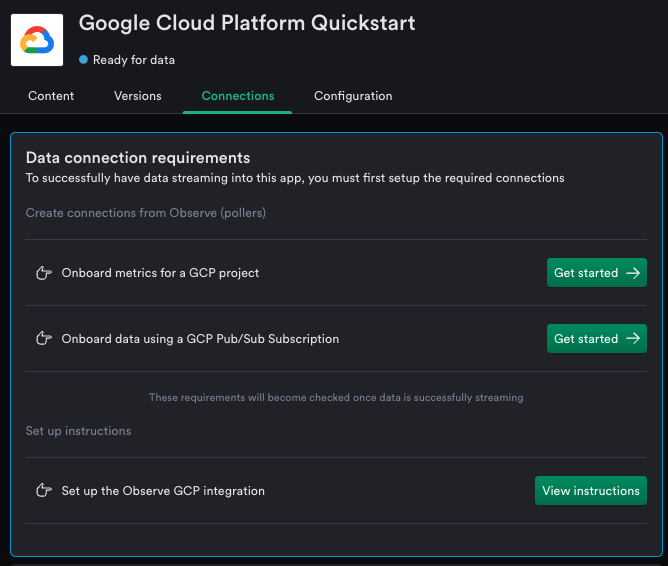Click the Ready for data status text
668x566 pixels.
[x=134, y=60]
